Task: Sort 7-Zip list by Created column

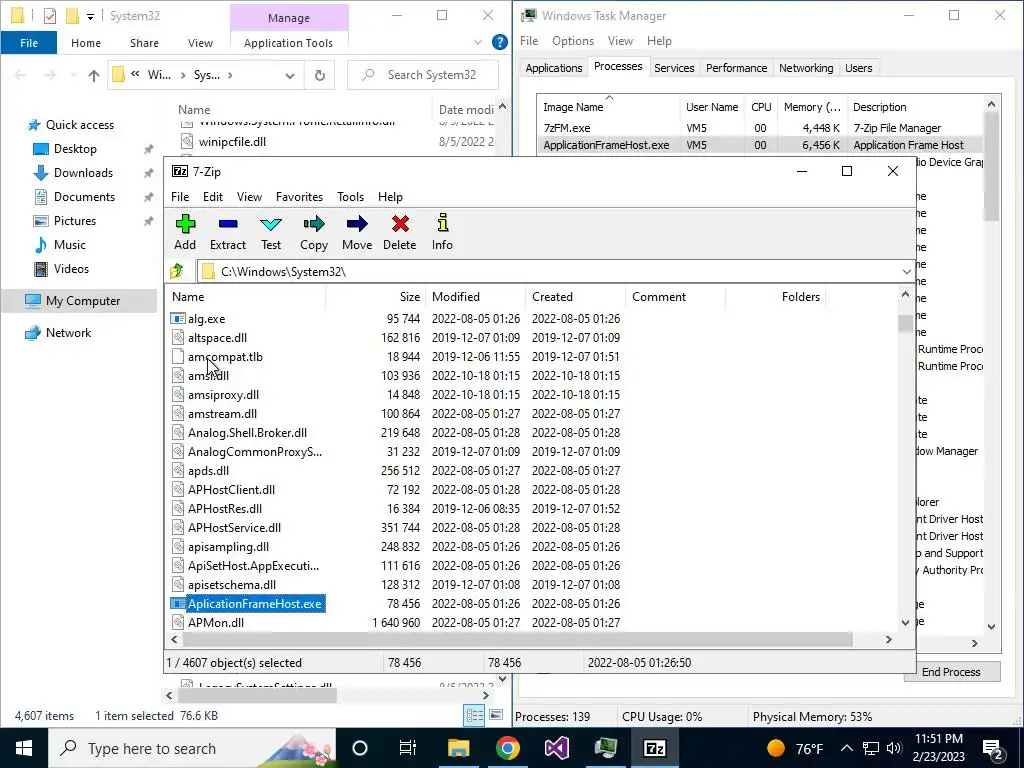Action: tap(575, 296)
